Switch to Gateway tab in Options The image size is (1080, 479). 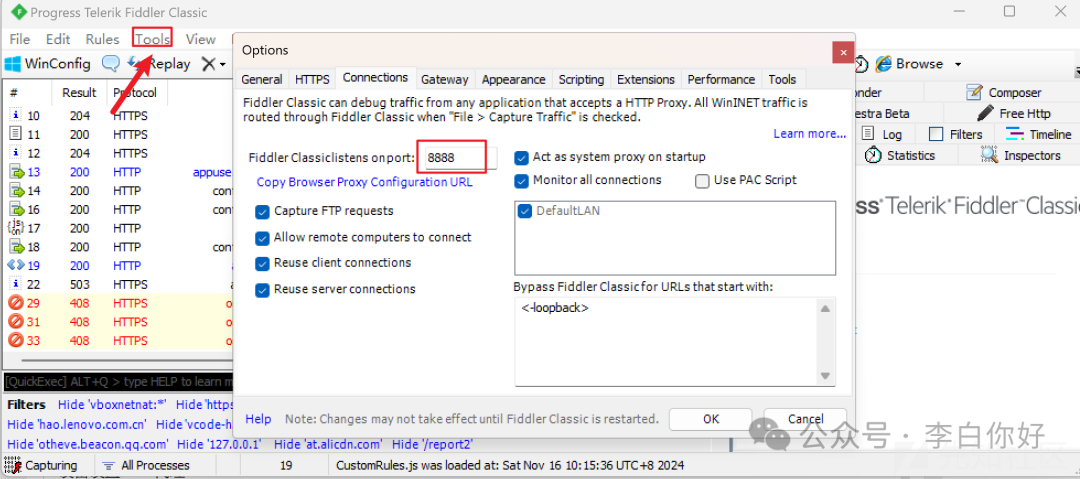tap(445, 79)
